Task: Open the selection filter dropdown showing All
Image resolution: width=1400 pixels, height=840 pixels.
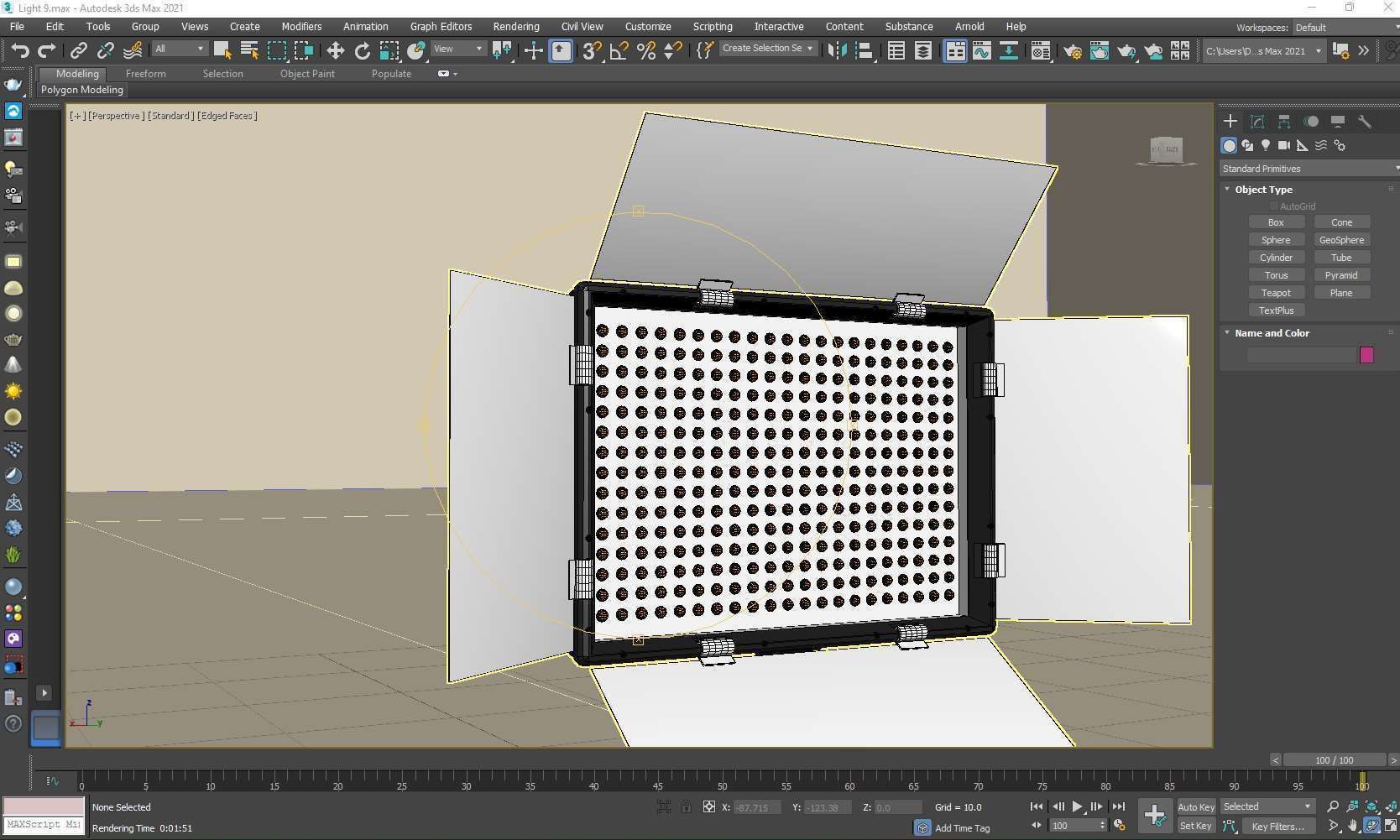Action: (179, 49)
